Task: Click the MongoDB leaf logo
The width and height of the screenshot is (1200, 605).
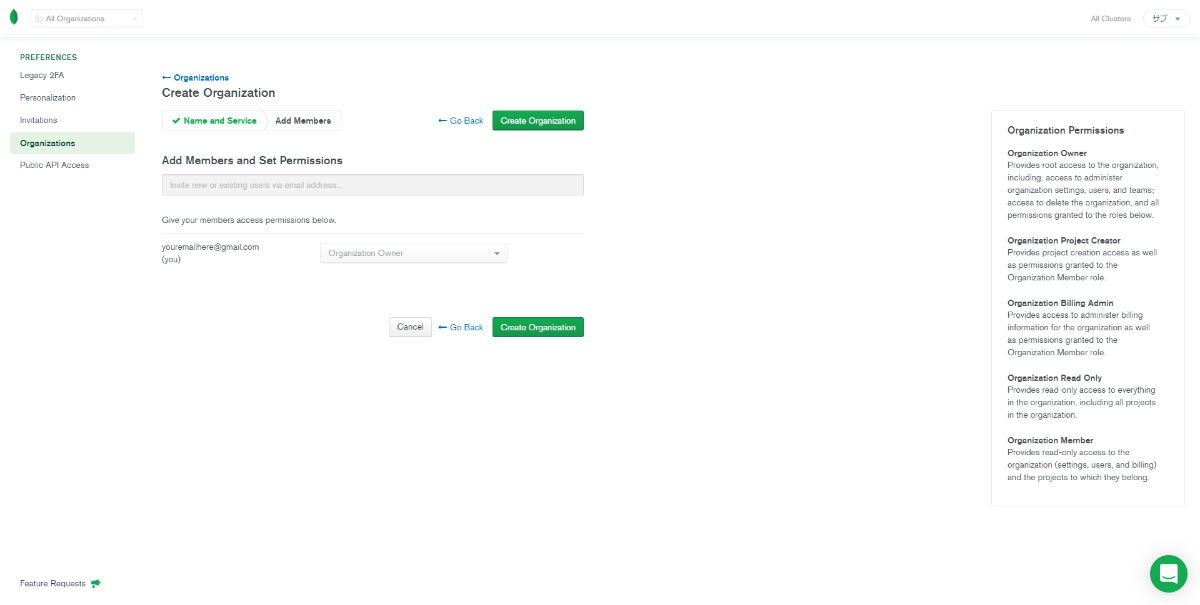Action: (13, 18)
